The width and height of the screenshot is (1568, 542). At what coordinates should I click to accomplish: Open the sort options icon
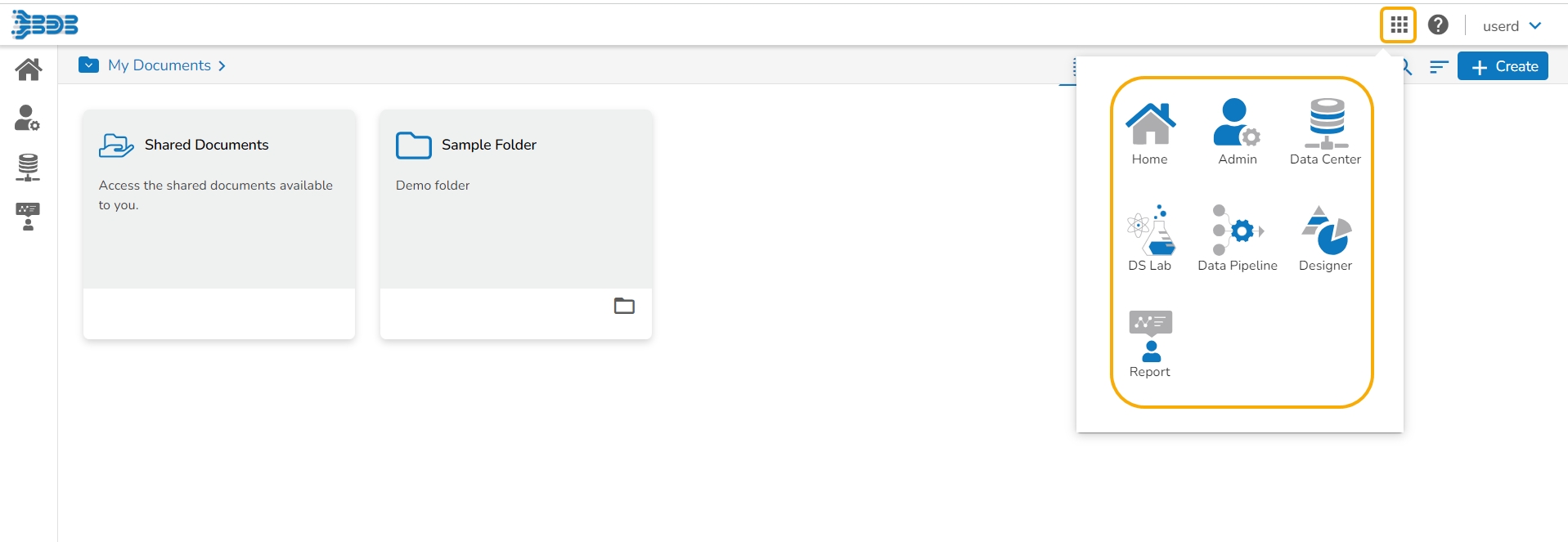pos(1439,67)
